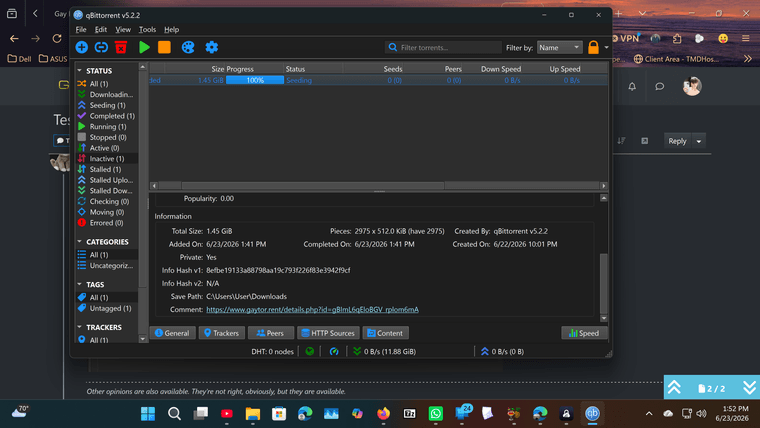
Task: Collapse the STATUS sidebar section
Action: coord(79,71)
